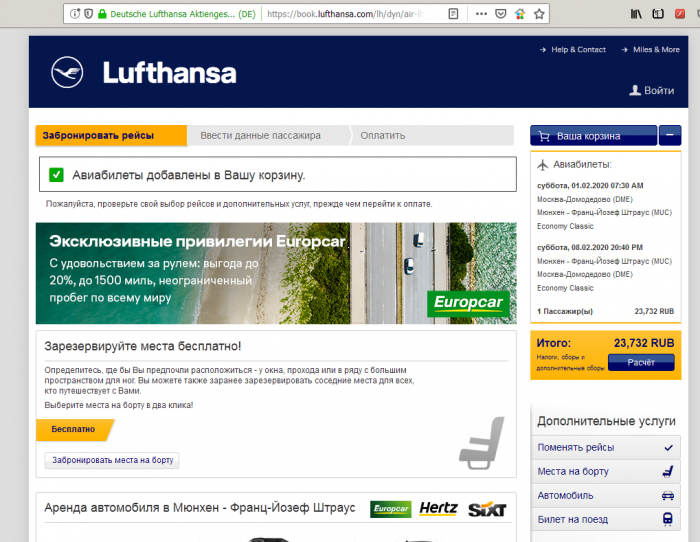Click the Lufthansa crane logo
The height and width of the screenshot is (542, 700).
coord(67,72)
